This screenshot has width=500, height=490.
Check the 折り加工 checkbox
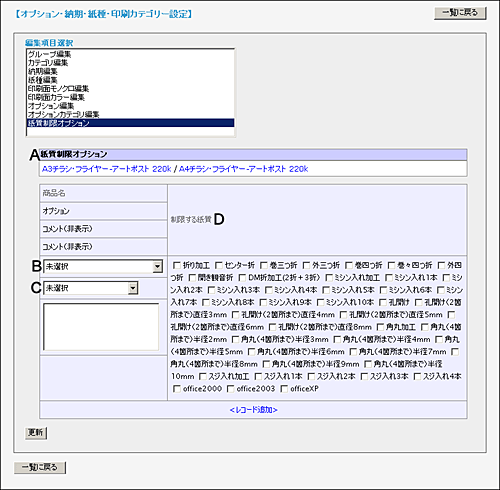pos(177,265)
